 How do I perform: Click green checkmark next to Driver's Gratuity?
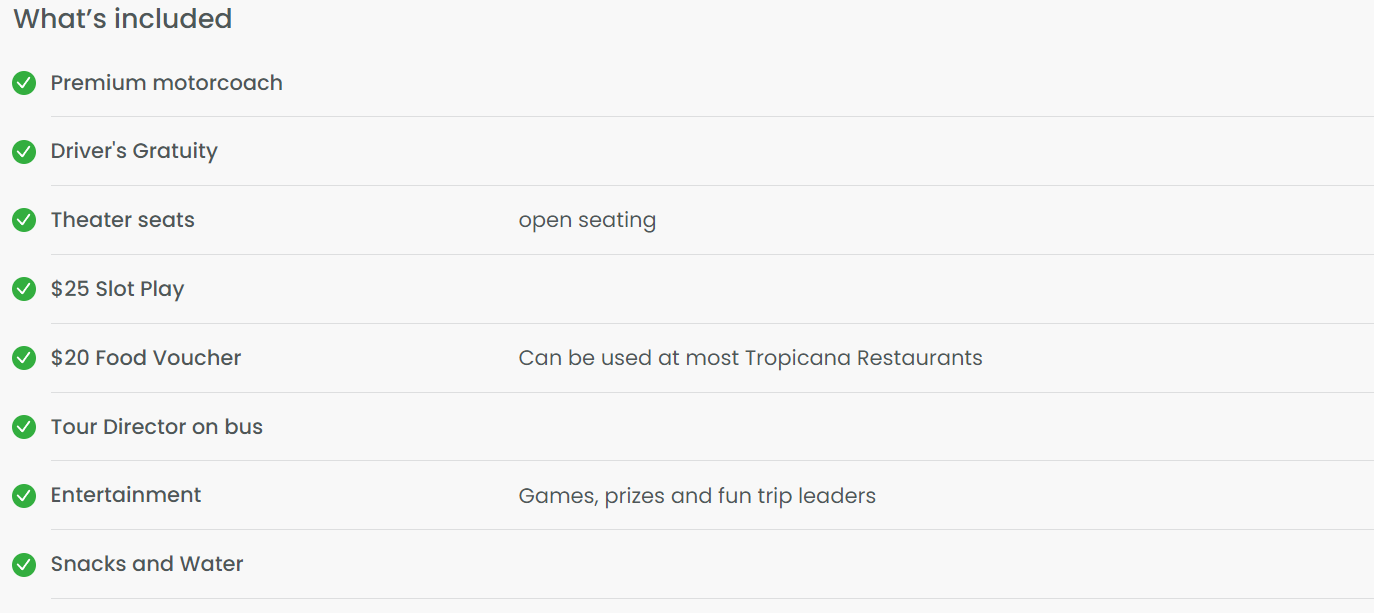coord(24,152)
